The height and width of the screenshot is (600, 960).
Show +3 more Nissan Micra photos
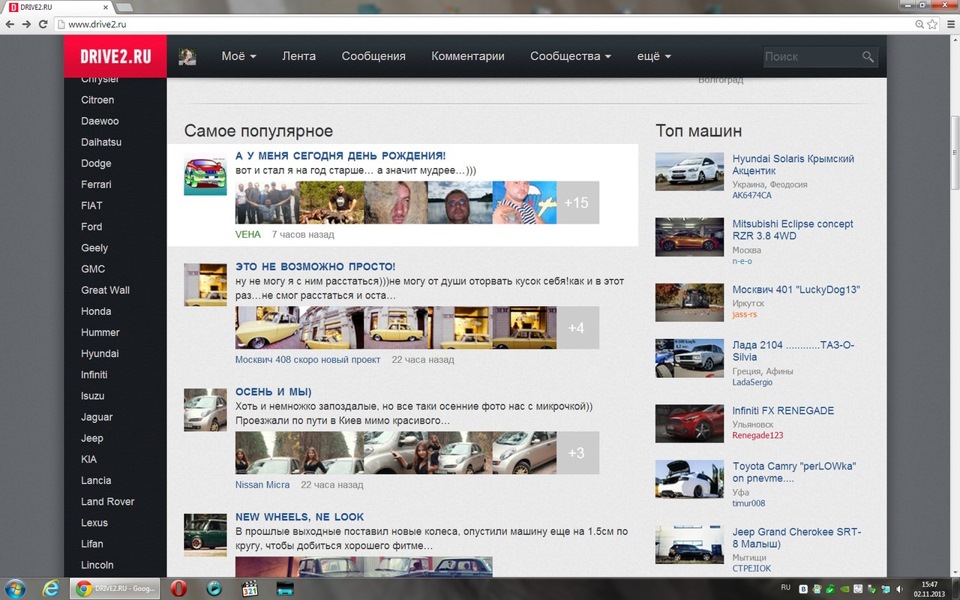coord(577,453)
